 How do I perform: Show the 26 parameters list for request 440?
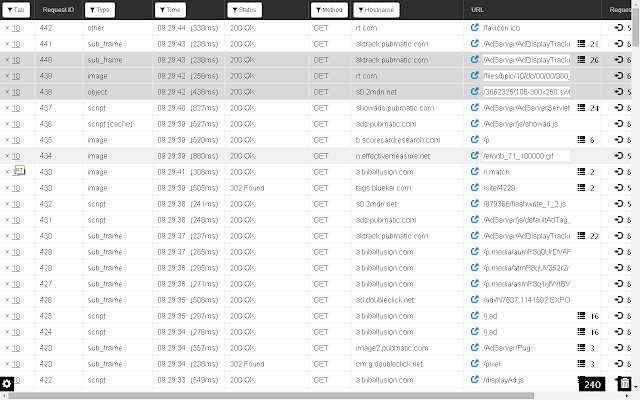[588, 60]
